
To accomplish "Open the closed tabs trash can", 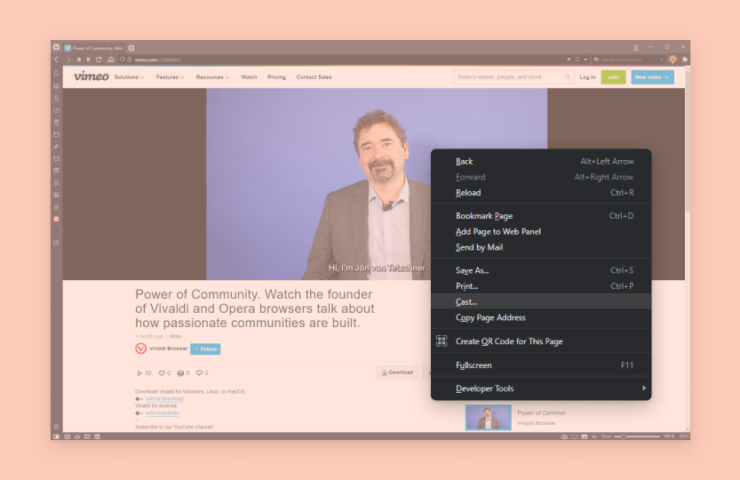I will coord(636,48).
